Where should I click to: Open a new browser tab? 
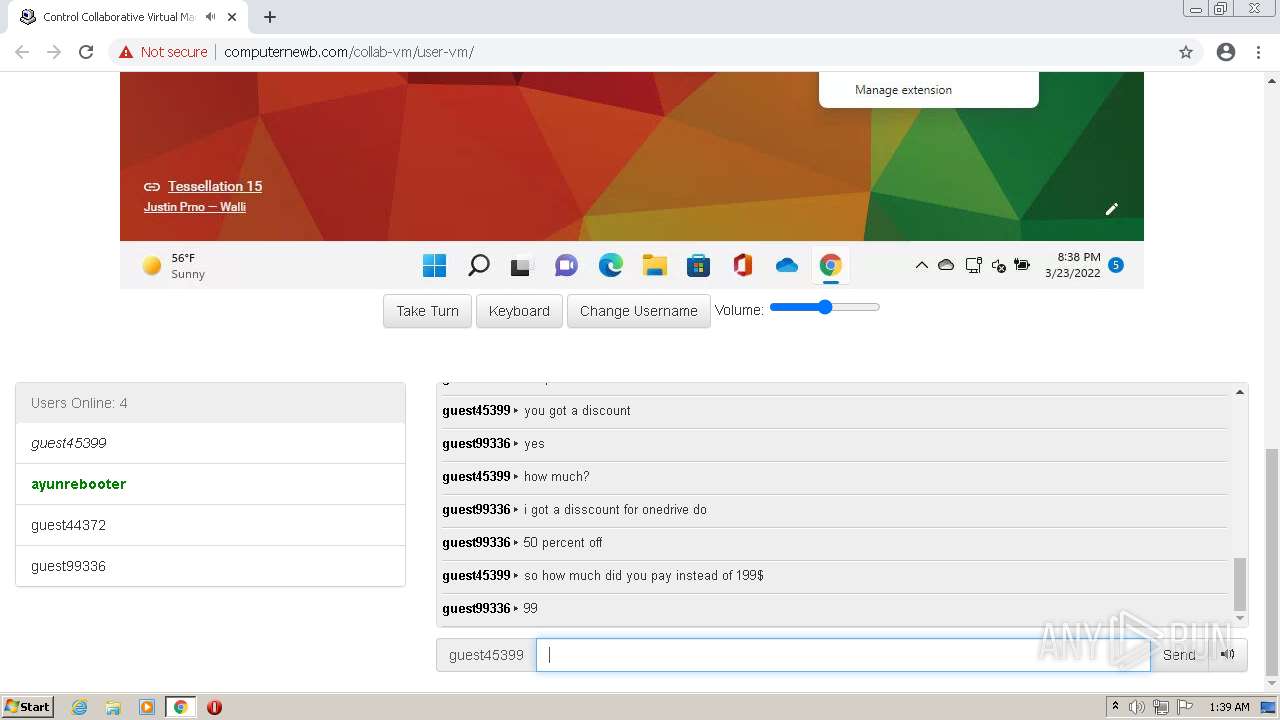[270, 17]
